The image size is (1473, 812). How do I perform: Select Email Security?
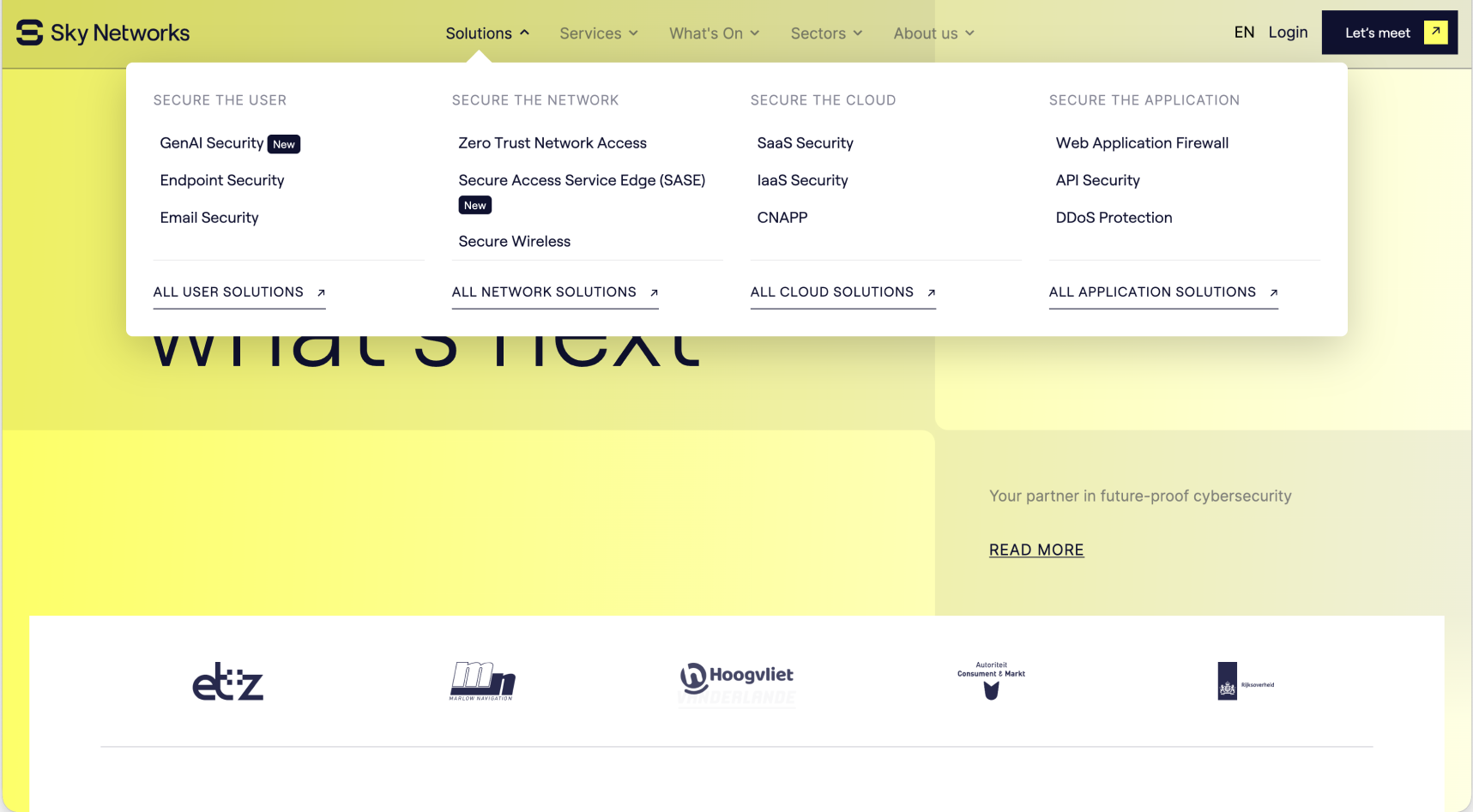tap(209, 218)
